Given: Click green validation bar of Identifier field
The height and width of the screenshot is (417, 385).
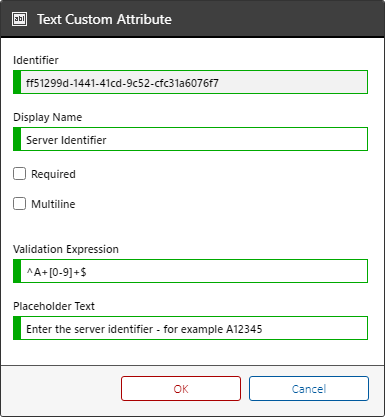Looking at the screenshot, I should pyautogui.click(x=17, y=82).
